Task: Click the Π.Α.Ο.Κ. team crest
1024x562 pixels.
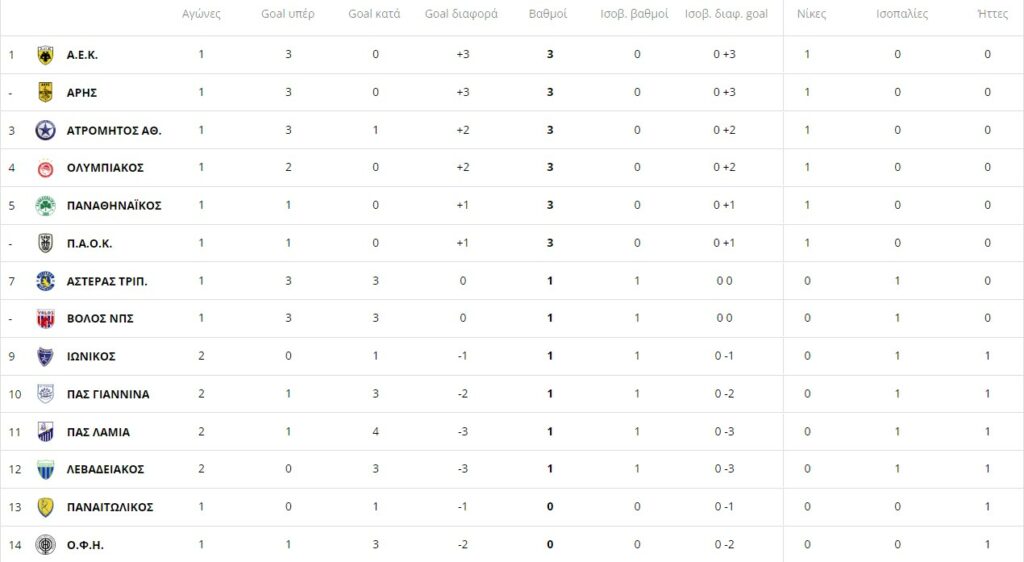Action: pos(45,243)
